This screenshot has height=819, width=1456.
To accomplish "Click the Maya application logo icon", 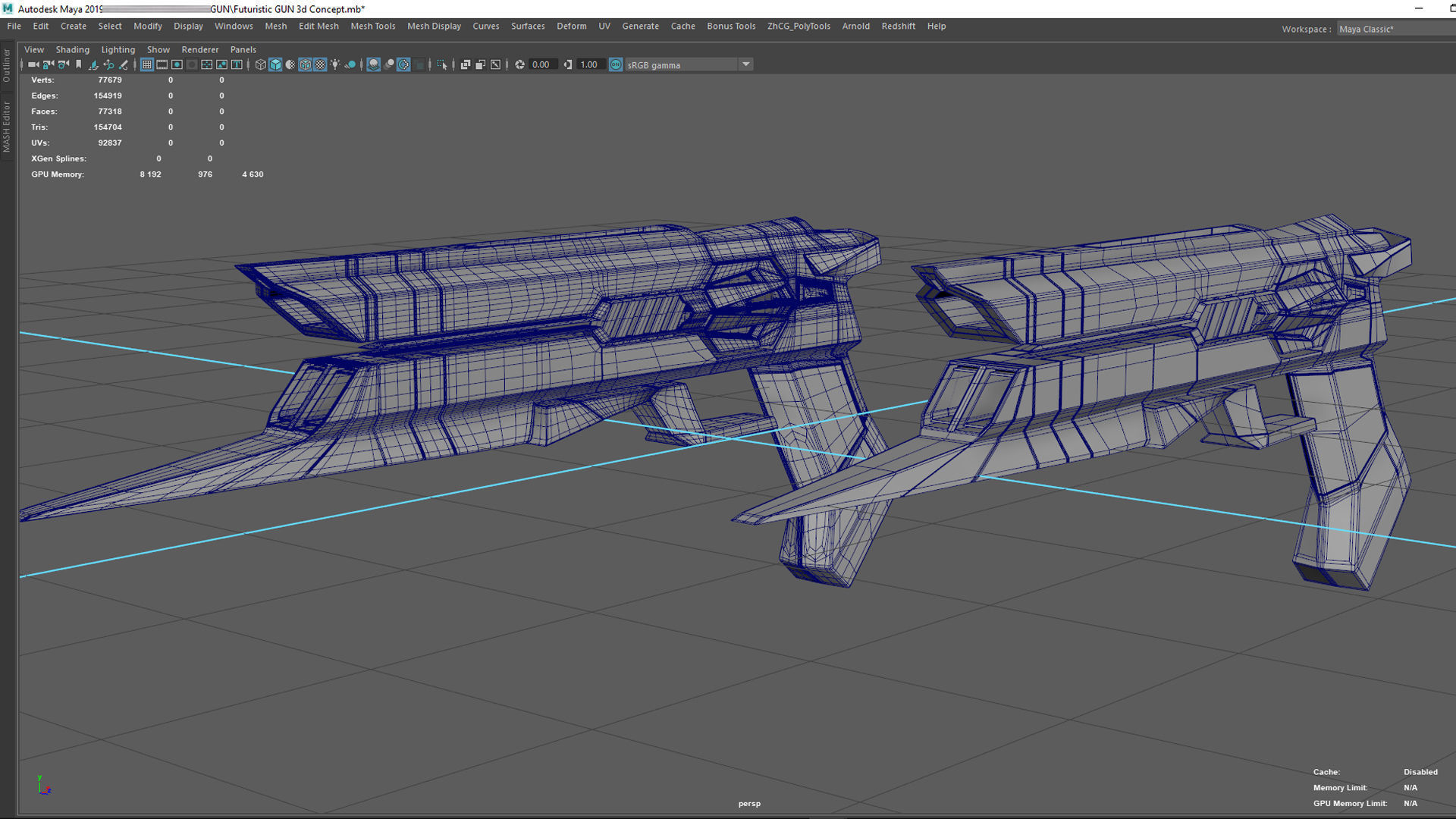I will click(x=8, y=8).
